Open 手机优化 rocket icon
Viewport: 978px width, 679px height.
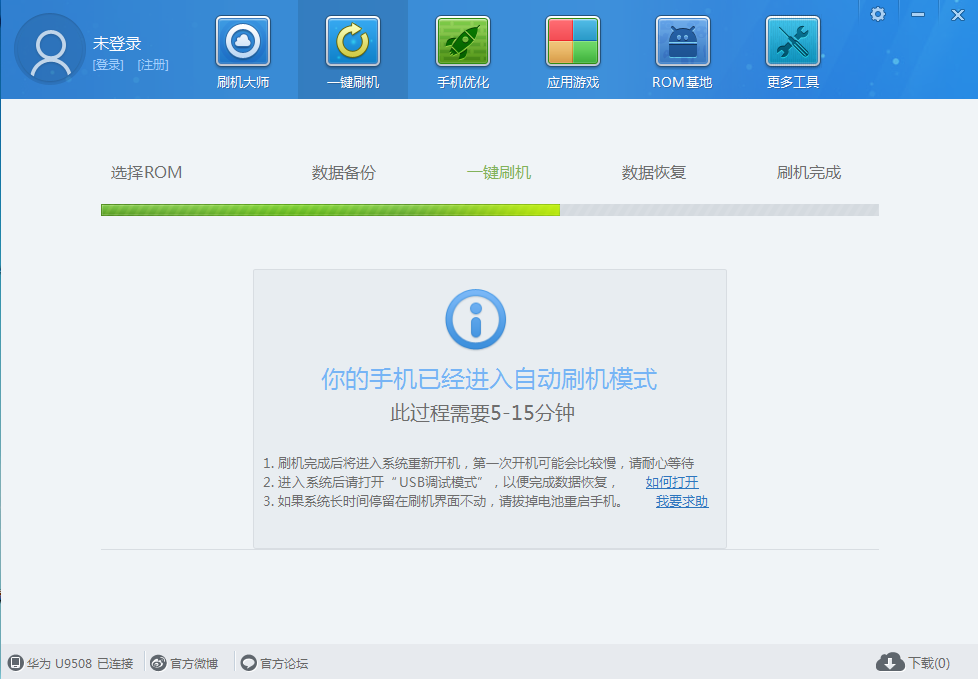[x=463, y=43]
